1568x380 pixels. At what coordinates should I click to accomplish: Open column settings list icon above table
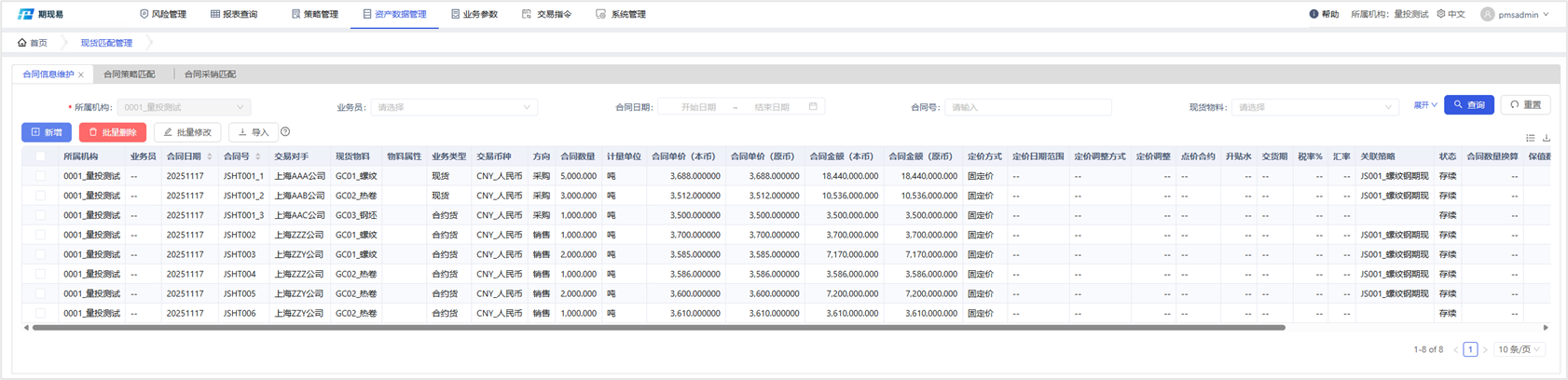pos(1530,138)
